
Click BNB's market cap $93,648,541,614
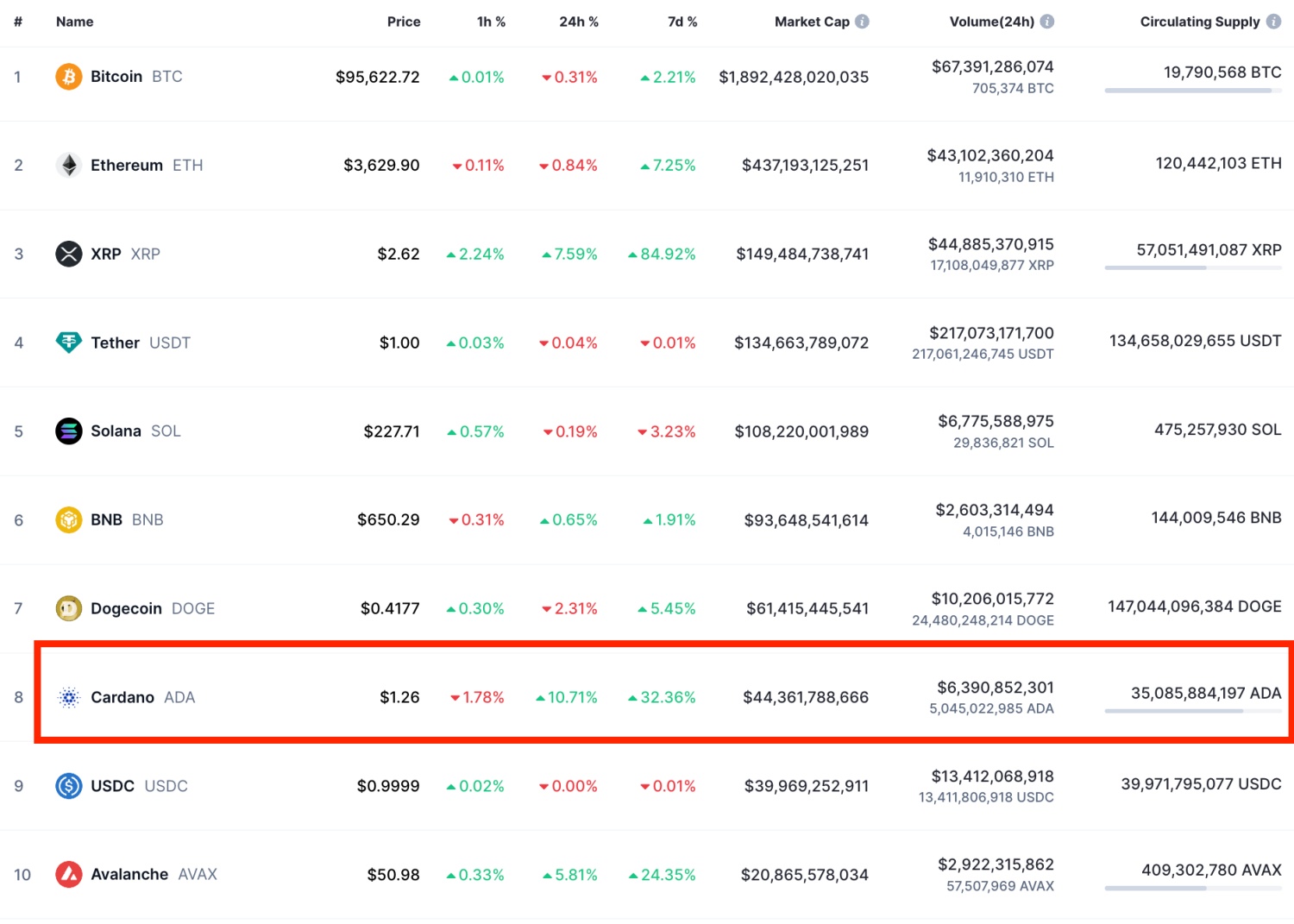(807, 520)
